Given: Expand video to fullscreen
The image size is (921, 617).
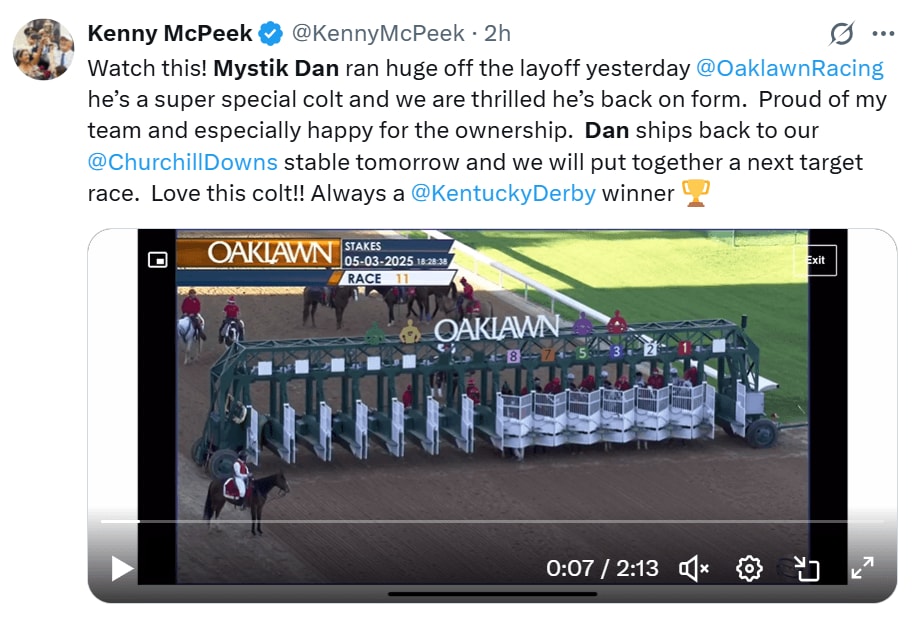Looking at the screenshot, I should pyautogui.click(x=862, y=569).
